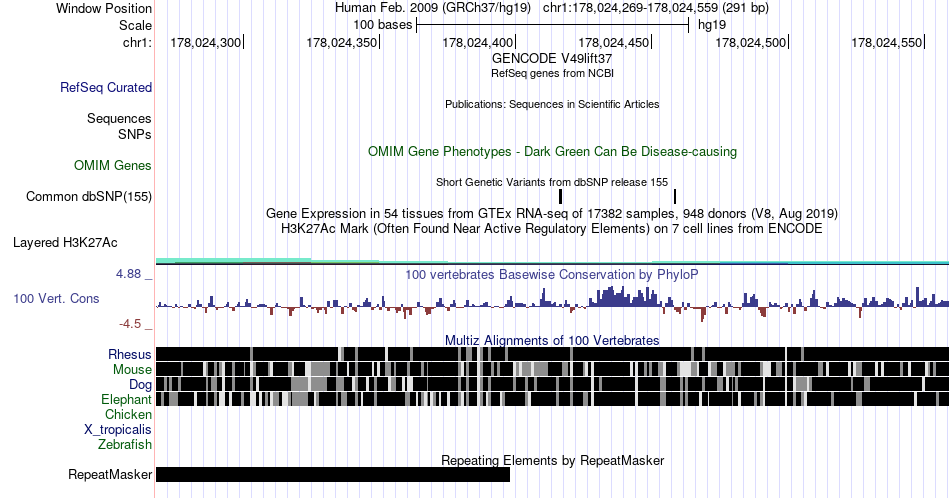The width and height of the screenshot is (950, 498).
Task: Click the Mouse alignment row label
Action: (x=132, y=370)
